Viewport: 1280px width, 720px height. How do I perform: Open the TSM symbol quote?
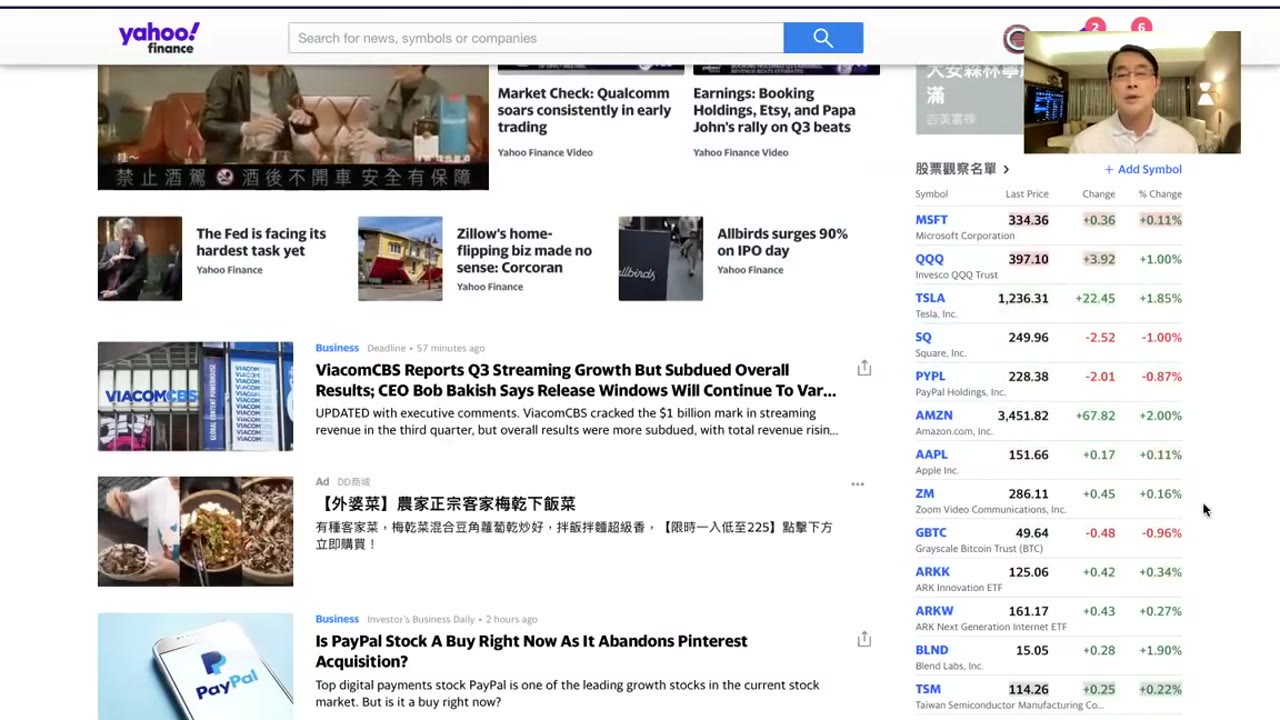point(928,689)
